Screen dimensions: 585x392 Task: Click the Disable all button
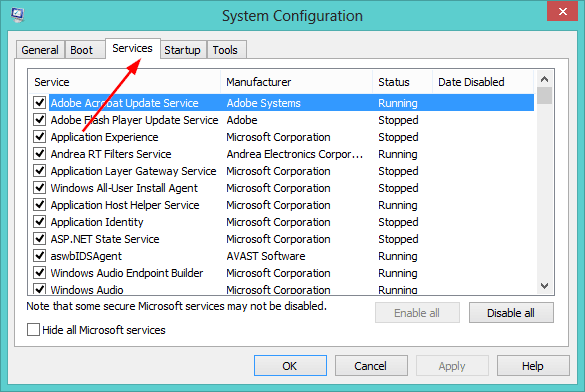[x=511, y=313]
